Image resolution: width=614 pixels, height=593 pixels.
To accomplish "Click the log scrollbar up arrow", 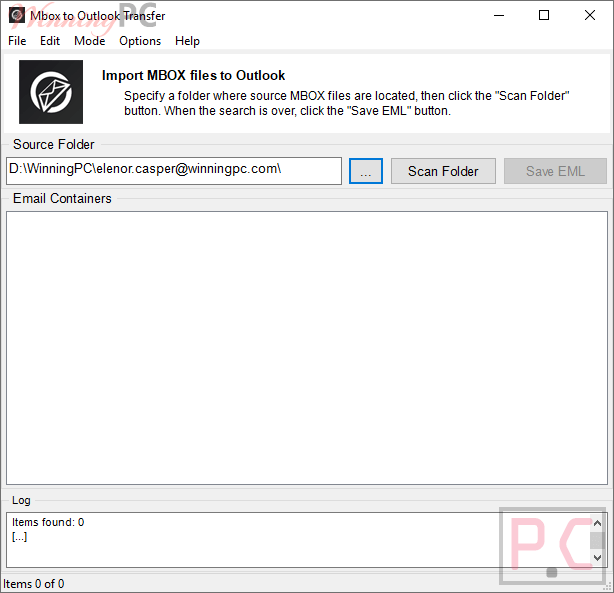I will click(597, 523).
